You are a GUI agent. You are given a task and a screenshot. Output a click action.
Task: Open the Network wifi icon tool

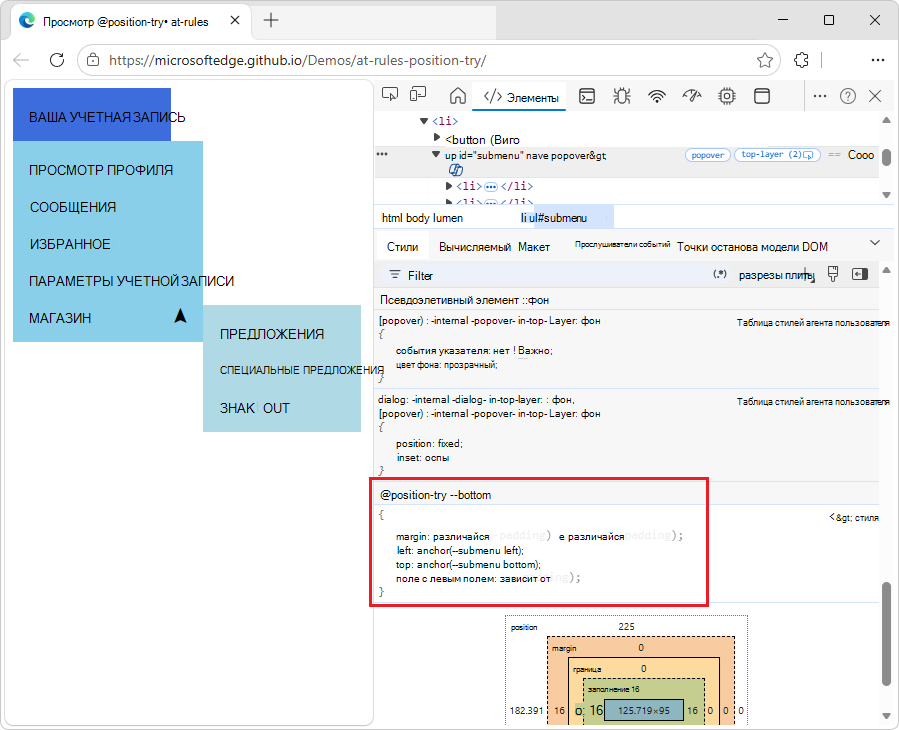[x=656, y=96]
